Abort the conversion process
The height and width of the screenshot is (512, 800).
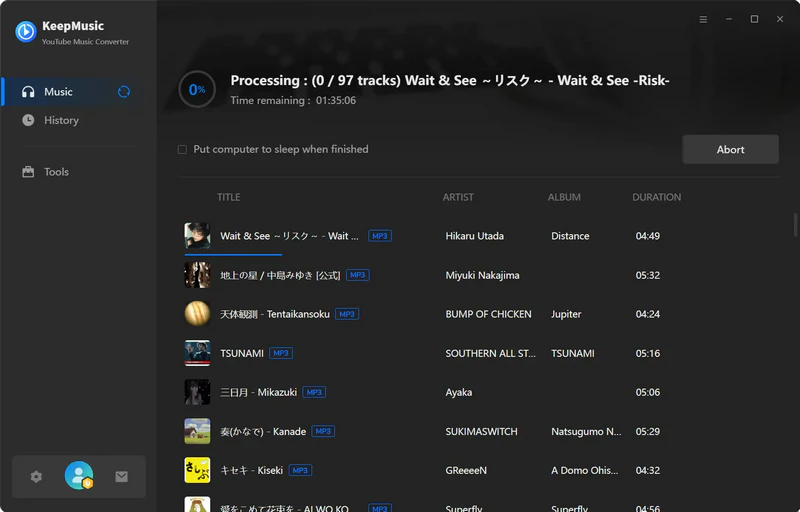730,150
